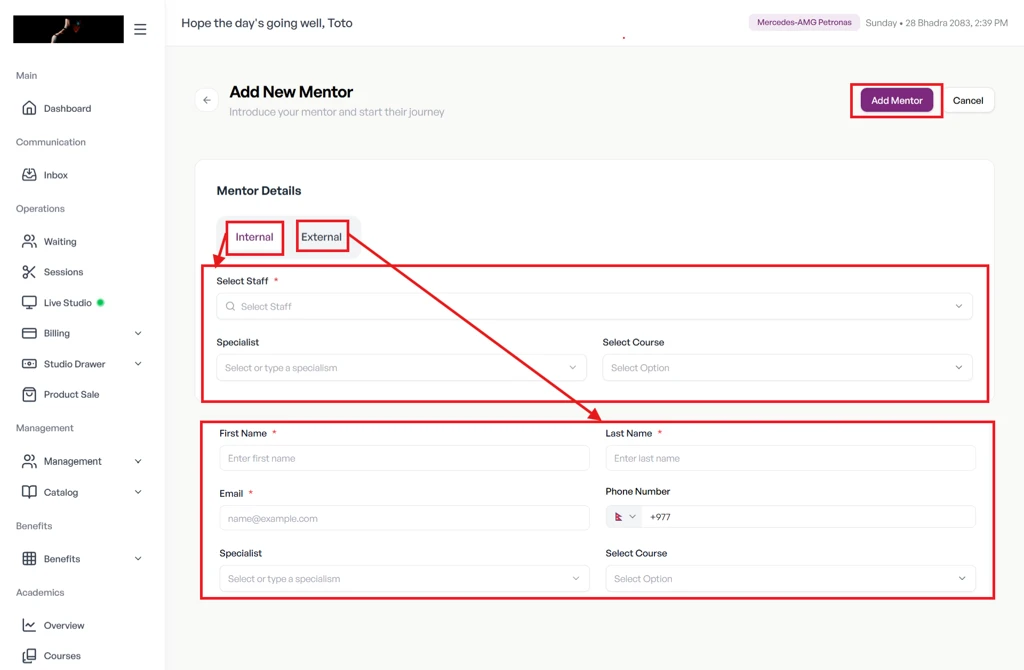Screen dimensions: 1024x670
Task: Open the Select Staff dropdown
Action: tap(594, 306)
